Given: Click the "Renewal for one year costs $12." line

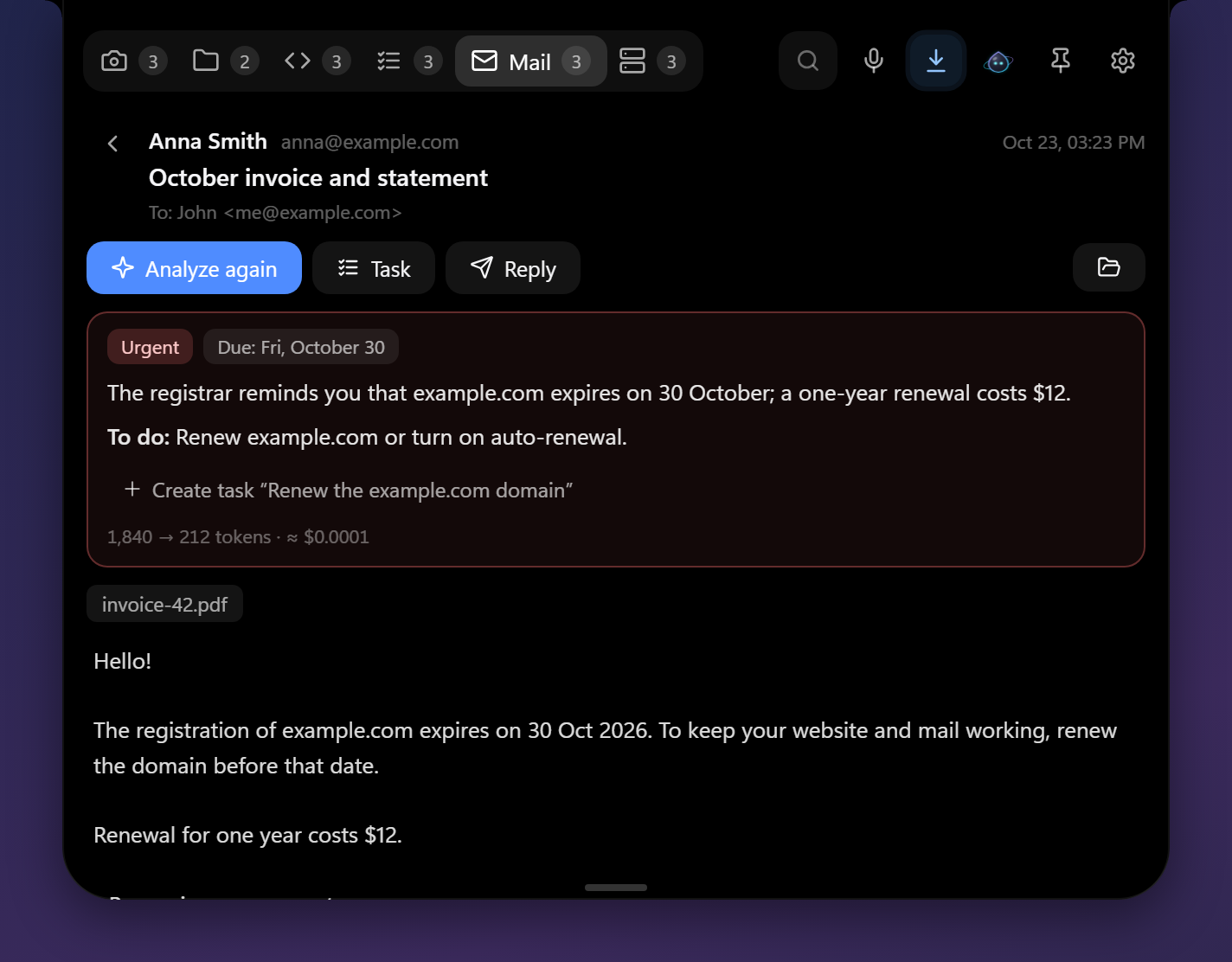Looking at the screenshot, I should (247, 835).
